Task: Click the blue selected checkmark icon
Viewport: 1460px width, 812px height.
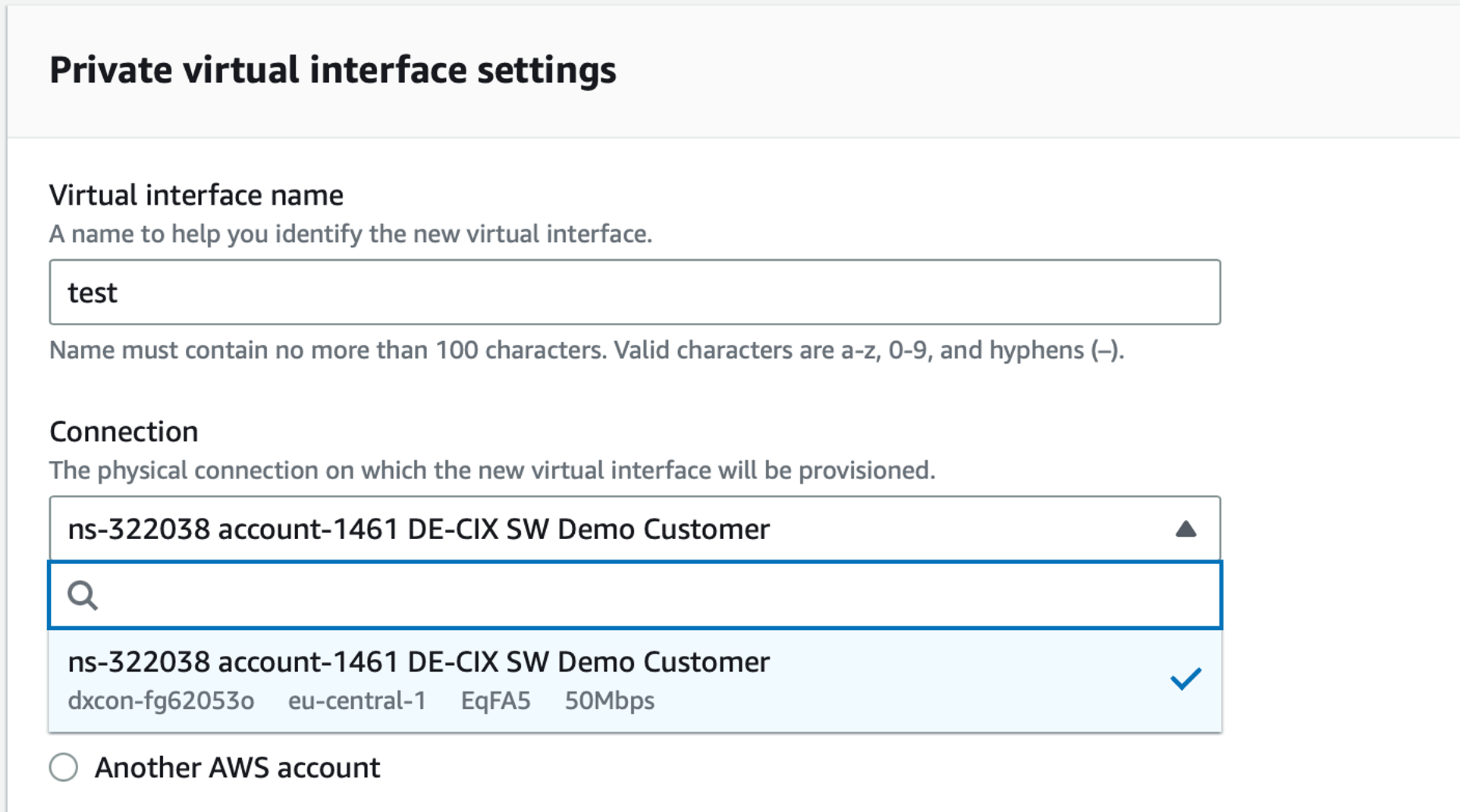Action: click(x=1185, y=679)
